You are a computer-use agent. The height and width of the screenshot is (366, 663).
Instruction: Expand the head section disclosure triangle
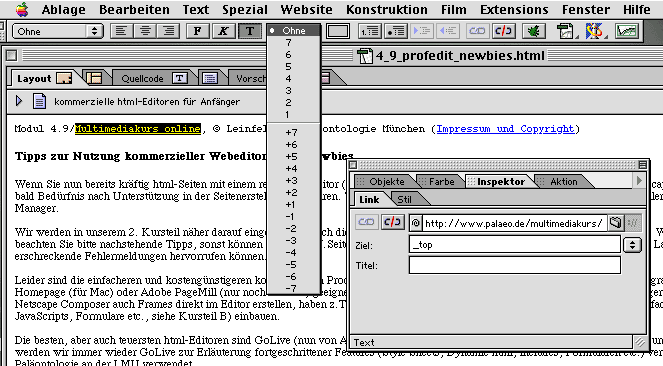[19, 101]
